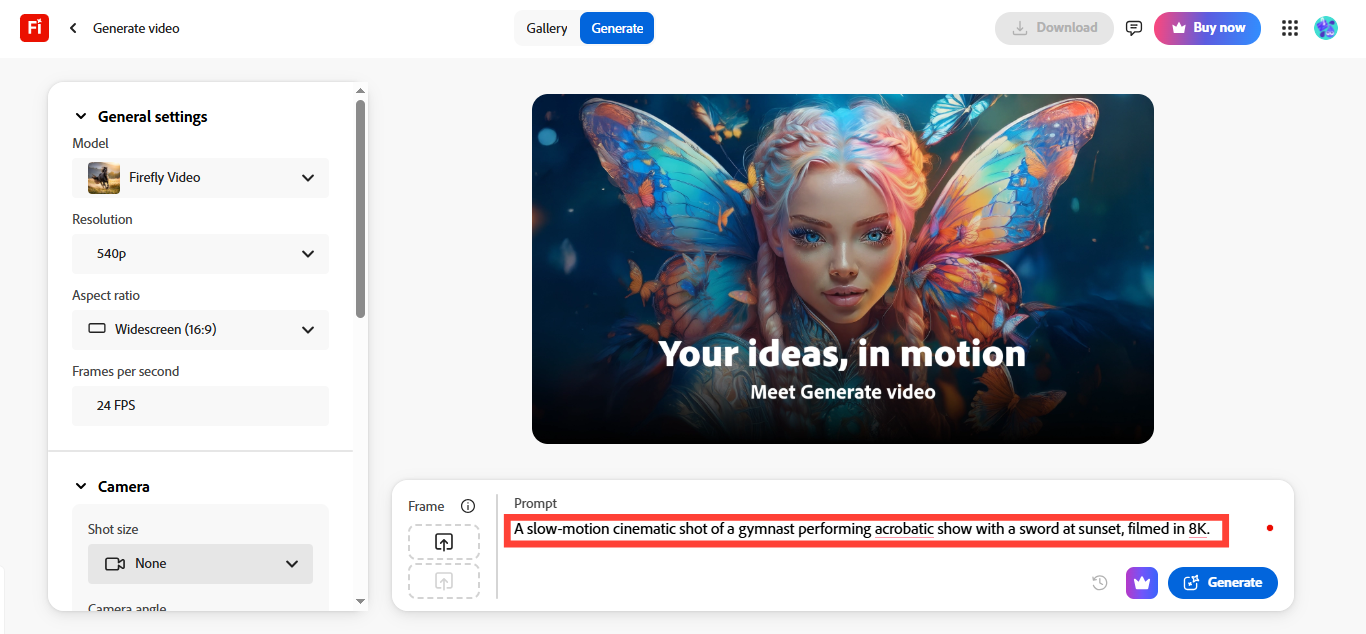Open the Adobe apps grid icon
Image resolution: width=1366 pixels, height=634 pixels.
(x=1289, y=28)
